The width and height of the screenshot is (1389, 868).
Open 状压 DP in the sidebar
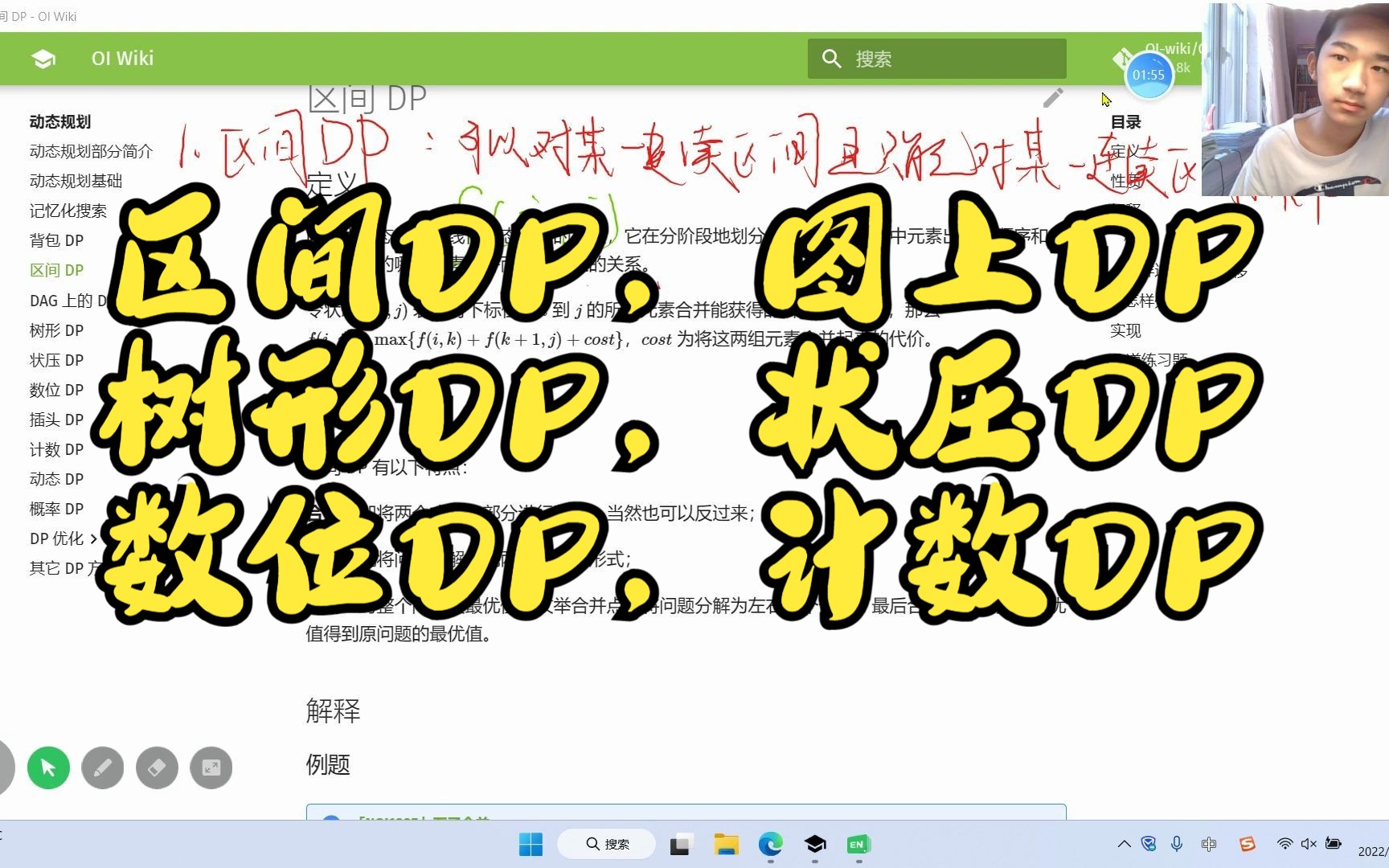point(56,360)
